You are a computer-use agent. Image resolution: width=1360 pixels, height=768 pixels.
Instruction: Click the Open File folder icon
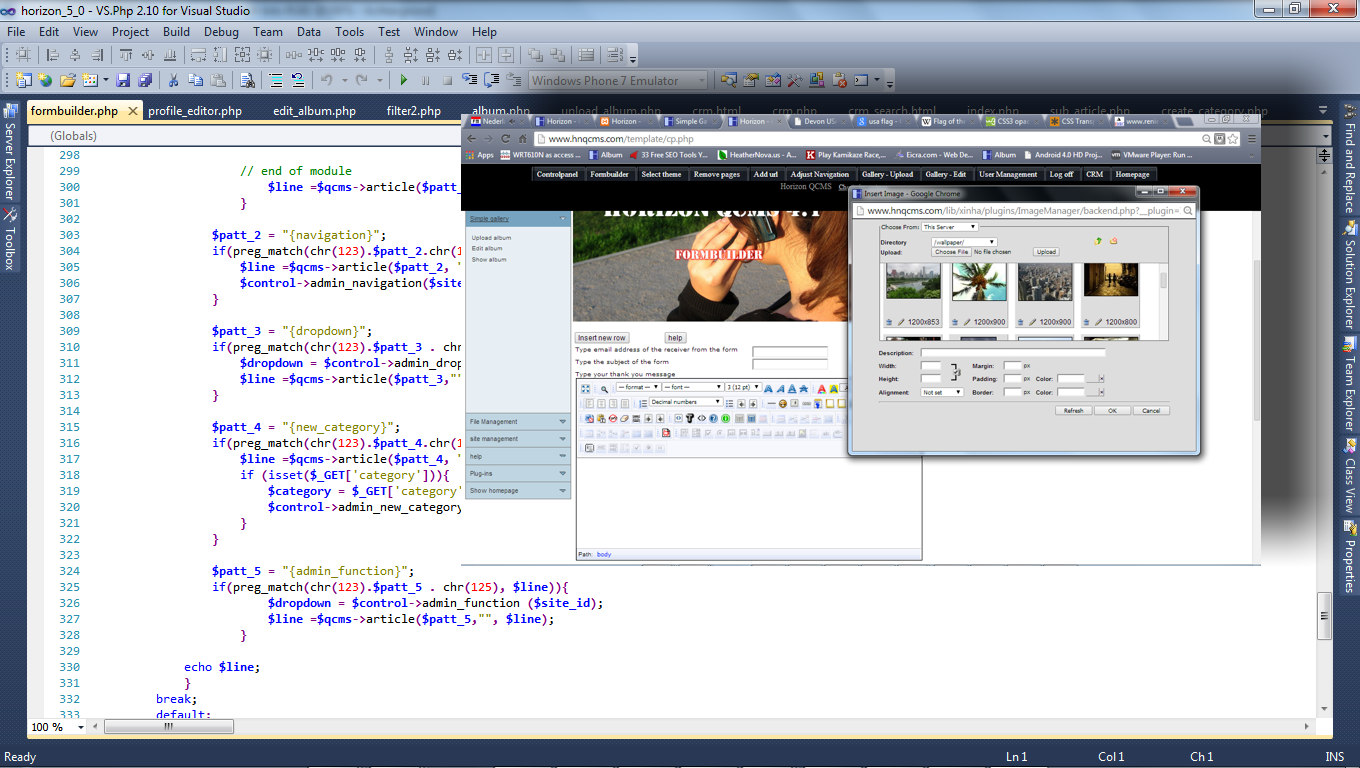click(67, 81)
